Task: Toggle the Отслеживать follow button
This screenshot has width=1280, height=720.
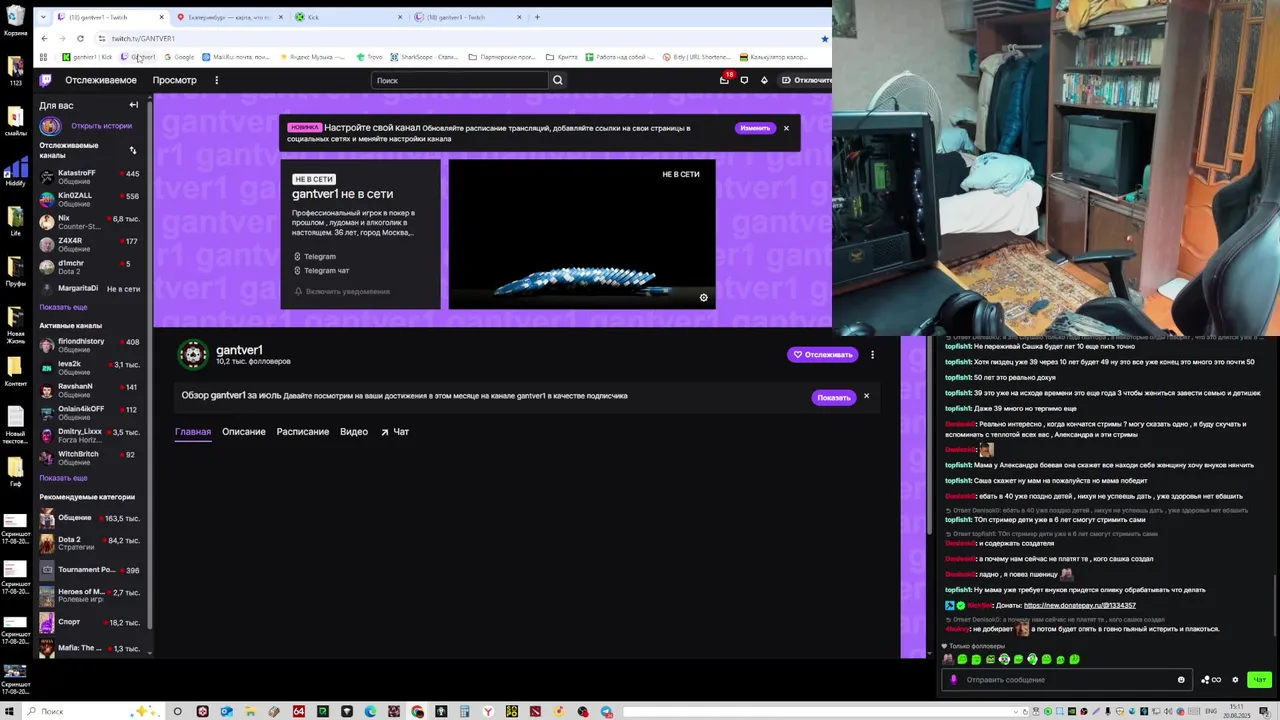Action: [823, 354]
